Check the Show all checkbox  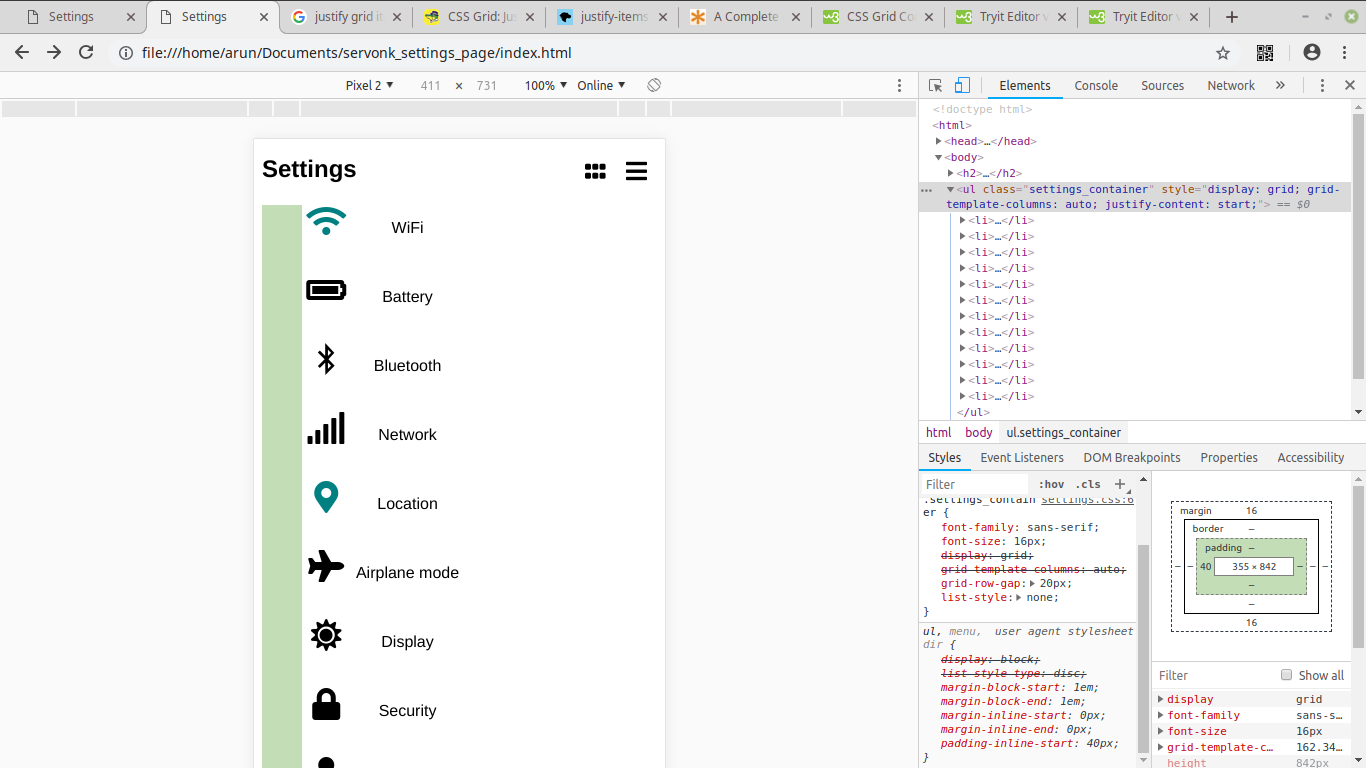tap(1287, 675)
